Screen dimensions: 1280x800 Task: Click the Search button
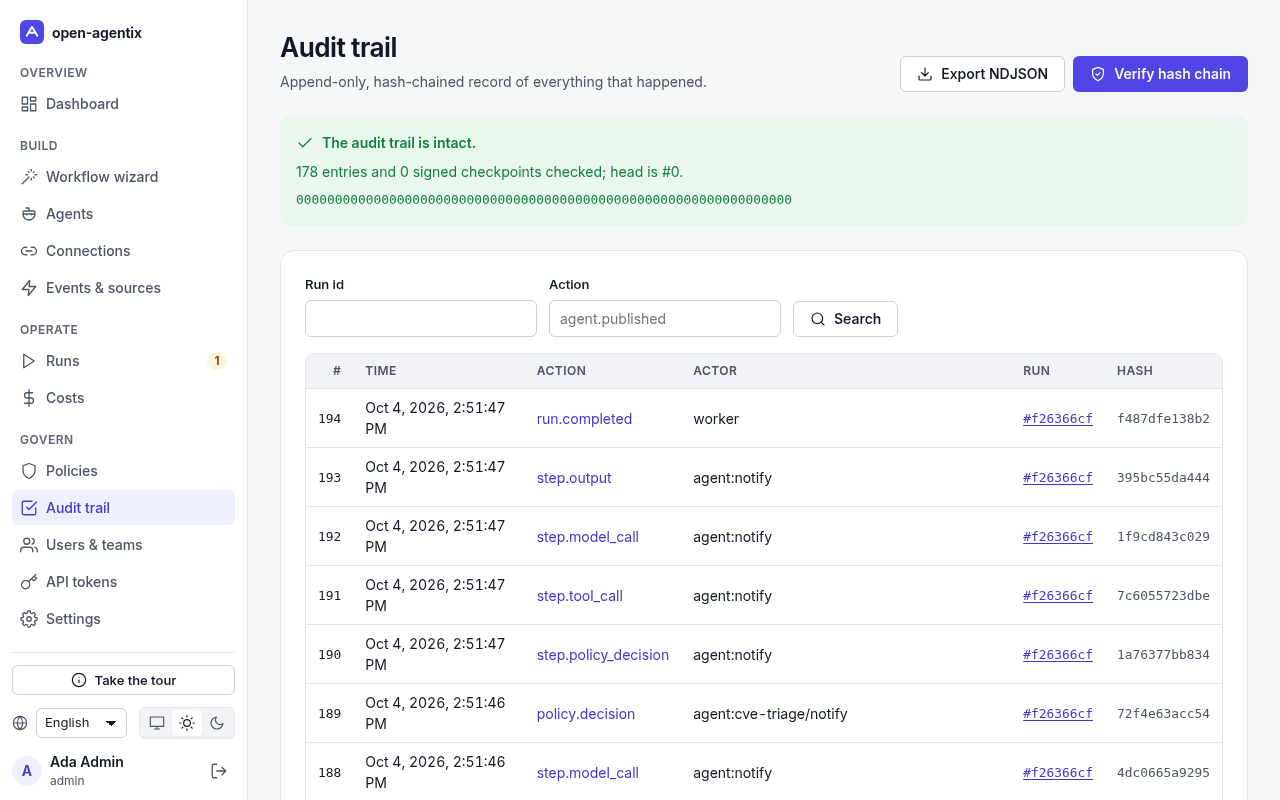[845, 319]
